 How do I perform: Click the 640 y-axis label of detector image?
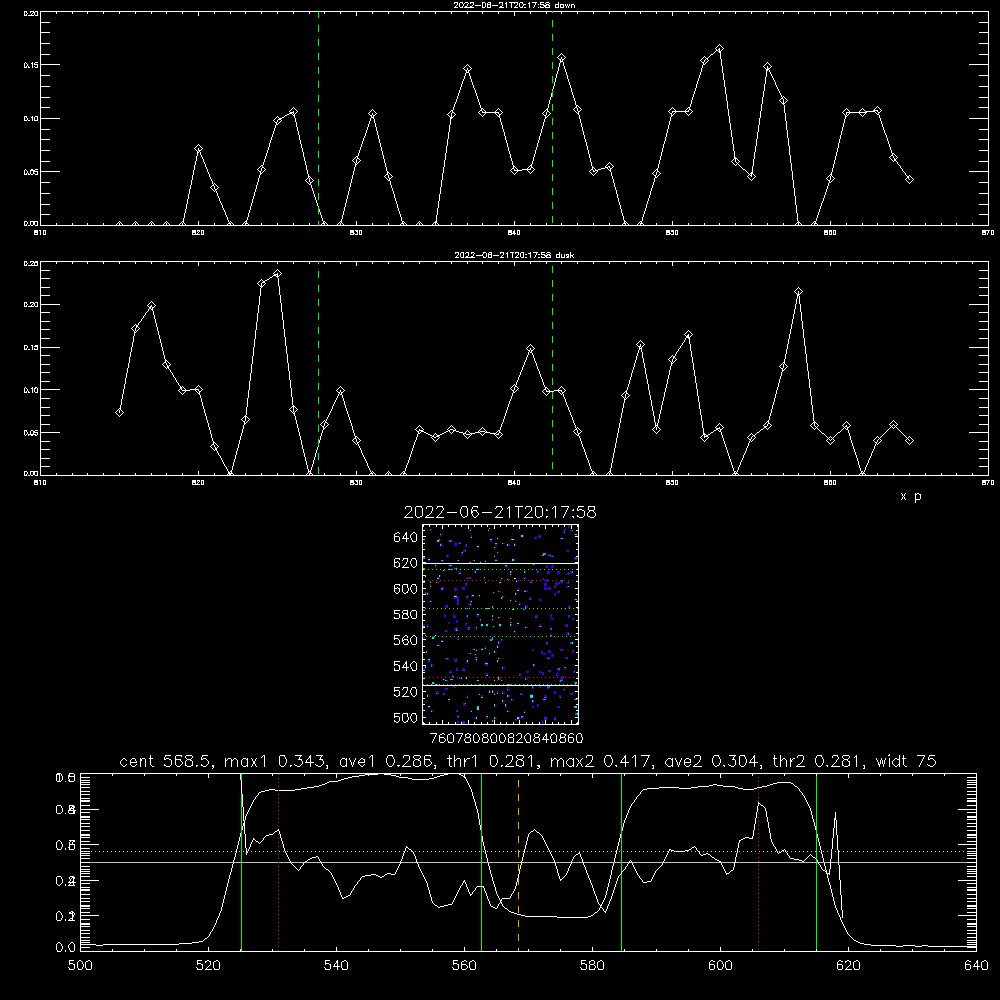(406, 538)
